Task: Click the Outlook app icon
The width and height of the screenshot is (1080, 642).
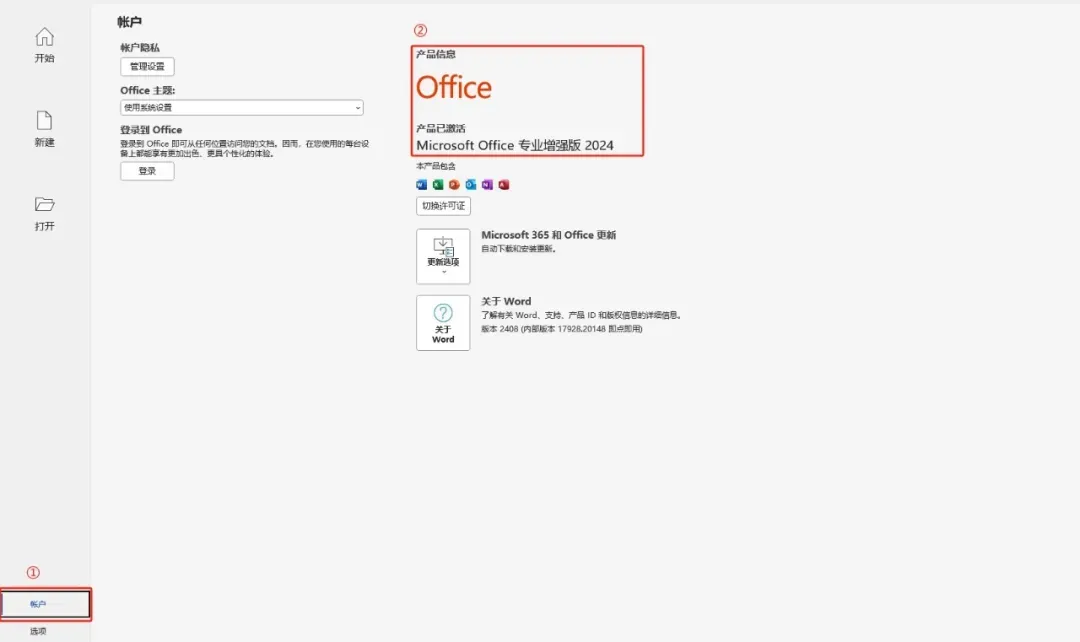Action: pyautogui.click(x=471, y=185)
